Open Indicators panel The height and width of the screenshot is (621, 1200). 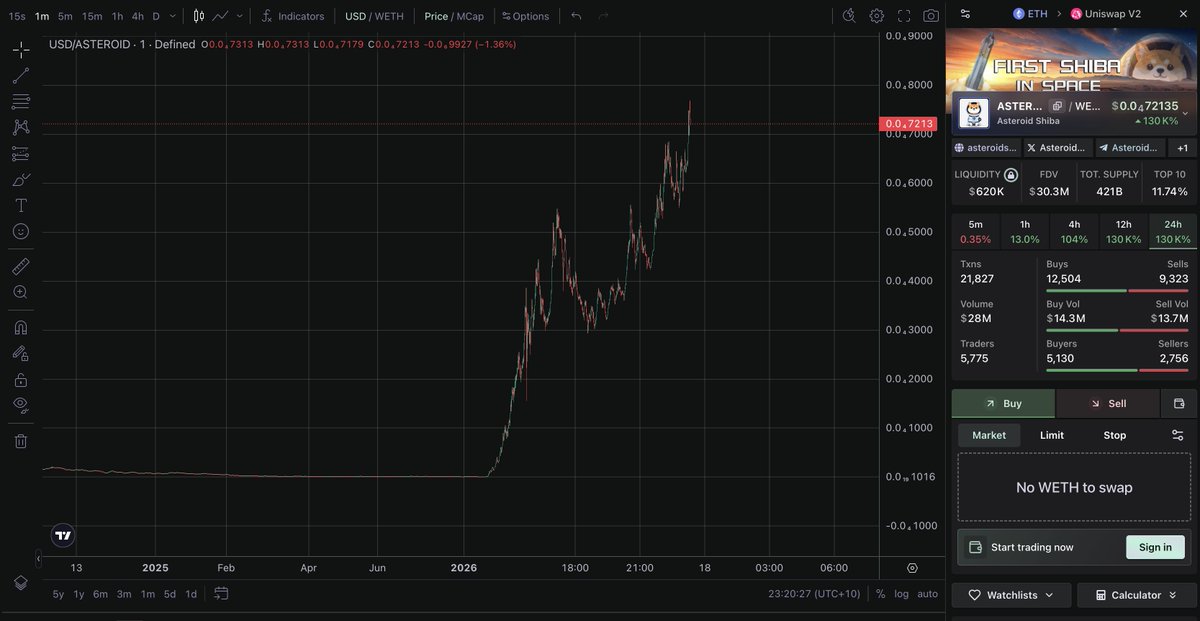click(292, 16)
